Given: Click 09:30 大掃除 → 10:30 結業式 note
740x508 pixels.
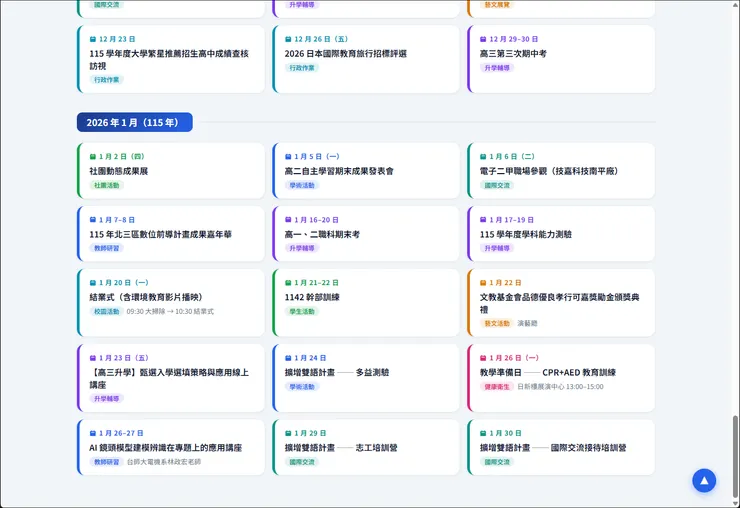Looking at the screenshot, I should click(170, 312).
